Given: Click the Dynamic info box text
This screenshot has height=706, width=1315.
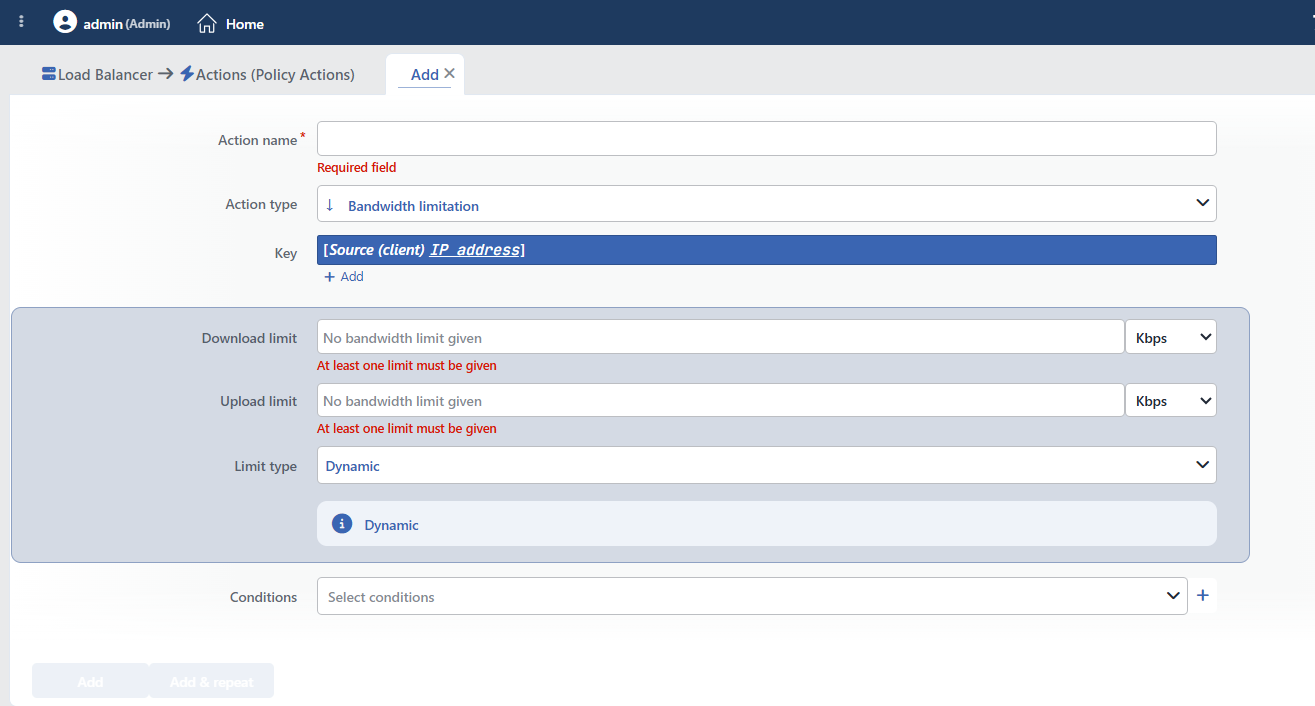Looking at the screenshot, I should (x=391, y=524).
